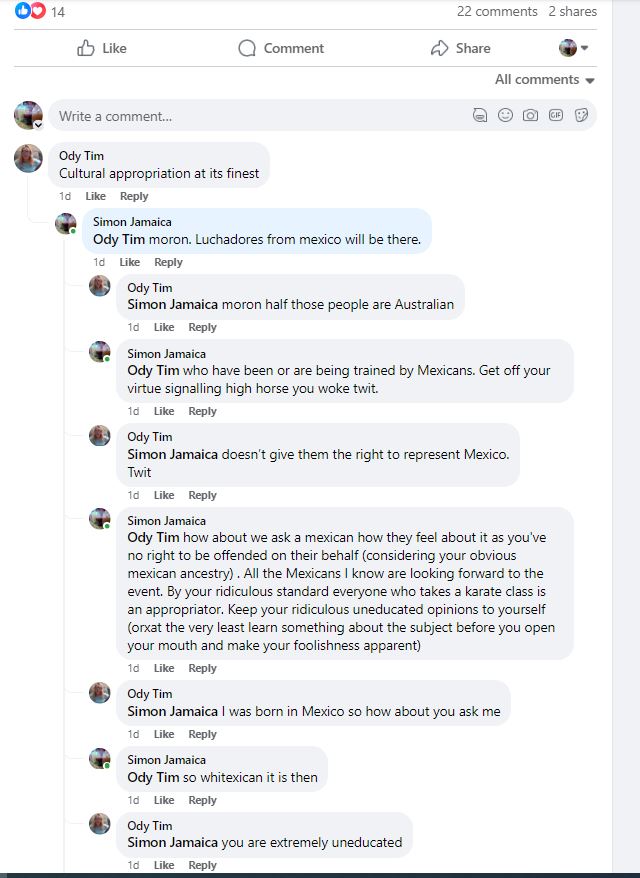Open the 22 comments link
640x878 pixels.
point(497,11)
